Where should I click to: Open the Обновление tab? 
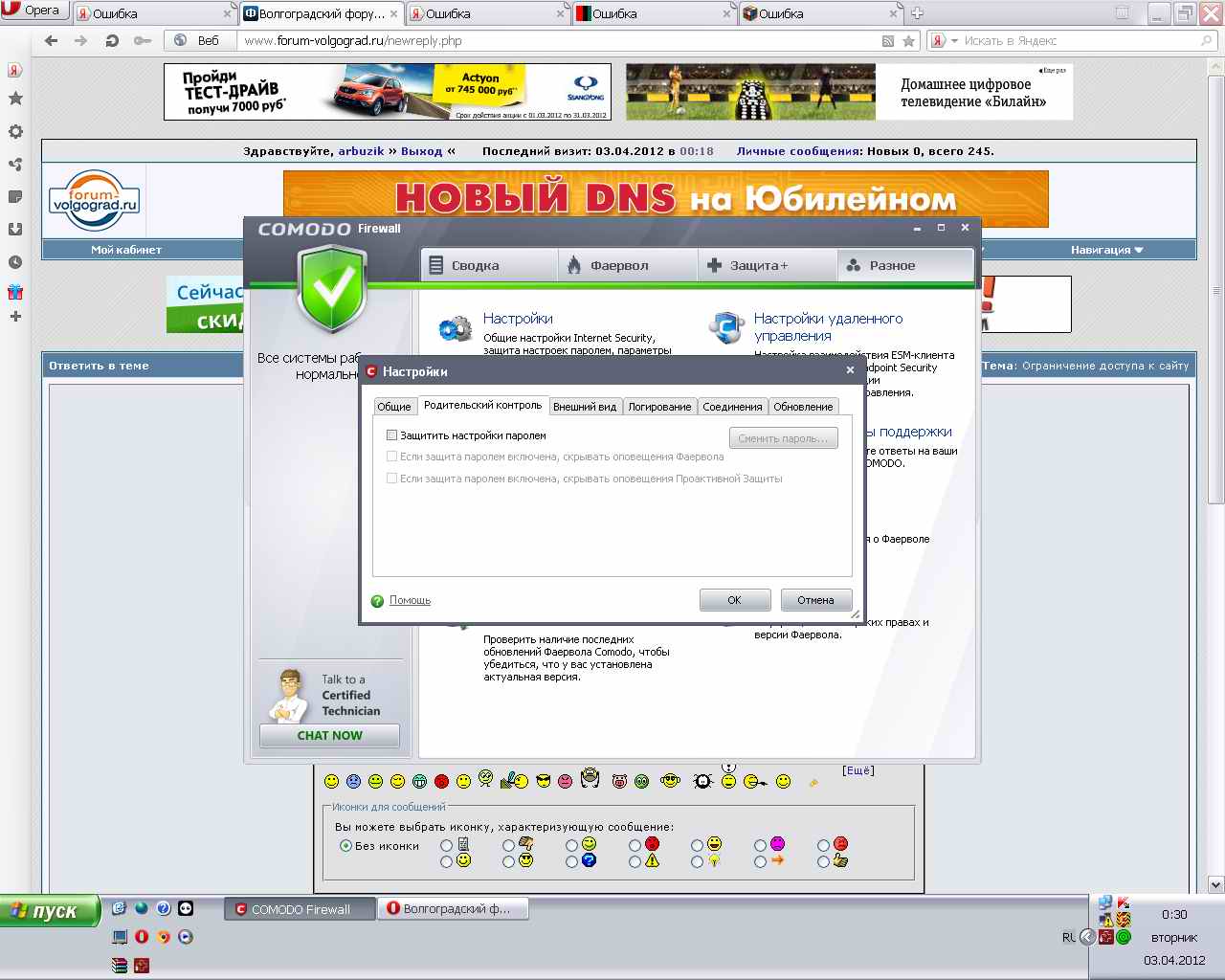pyautogui.click(x=803, y=407)
